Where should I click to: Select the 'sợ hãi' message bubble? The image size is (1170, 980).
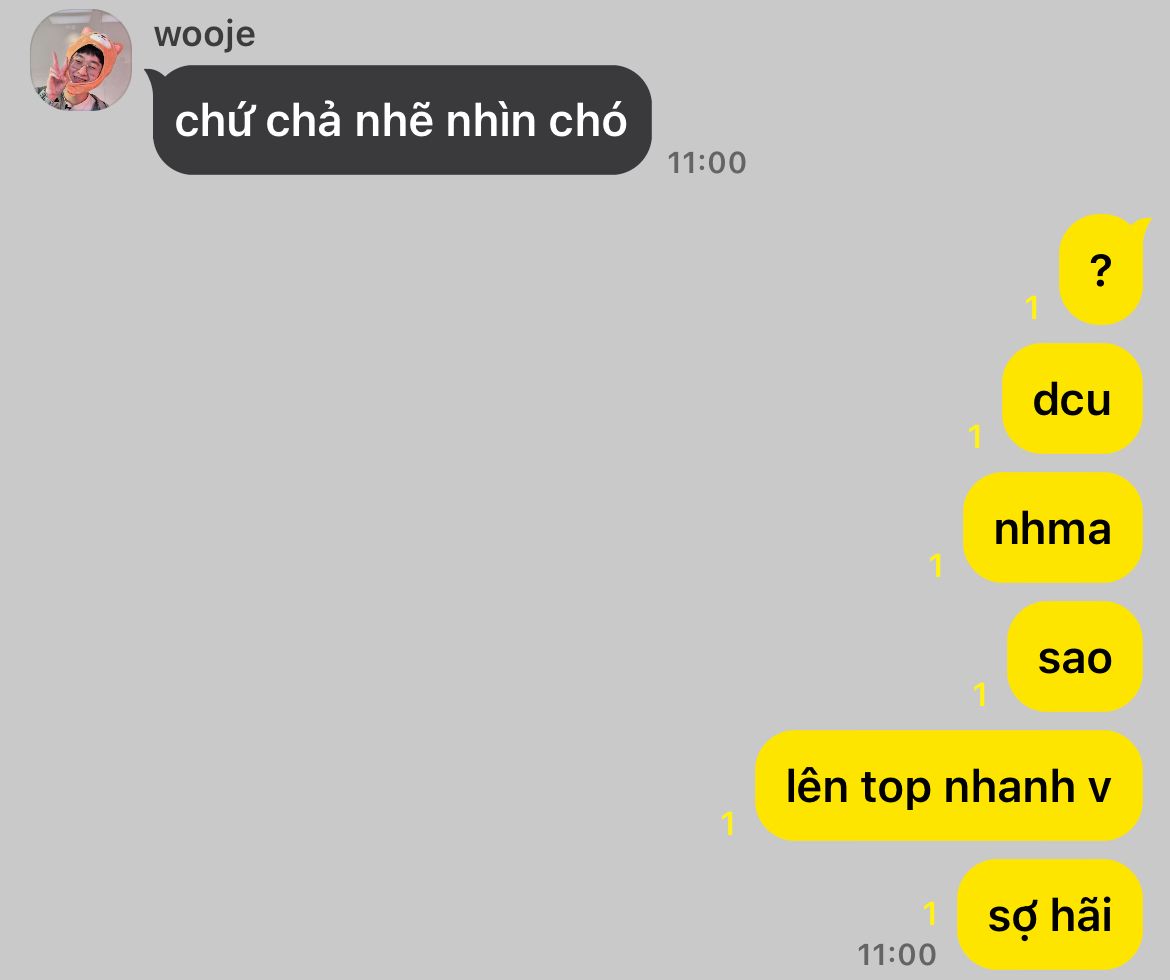pyautogui.click(x=1050, y=915)
